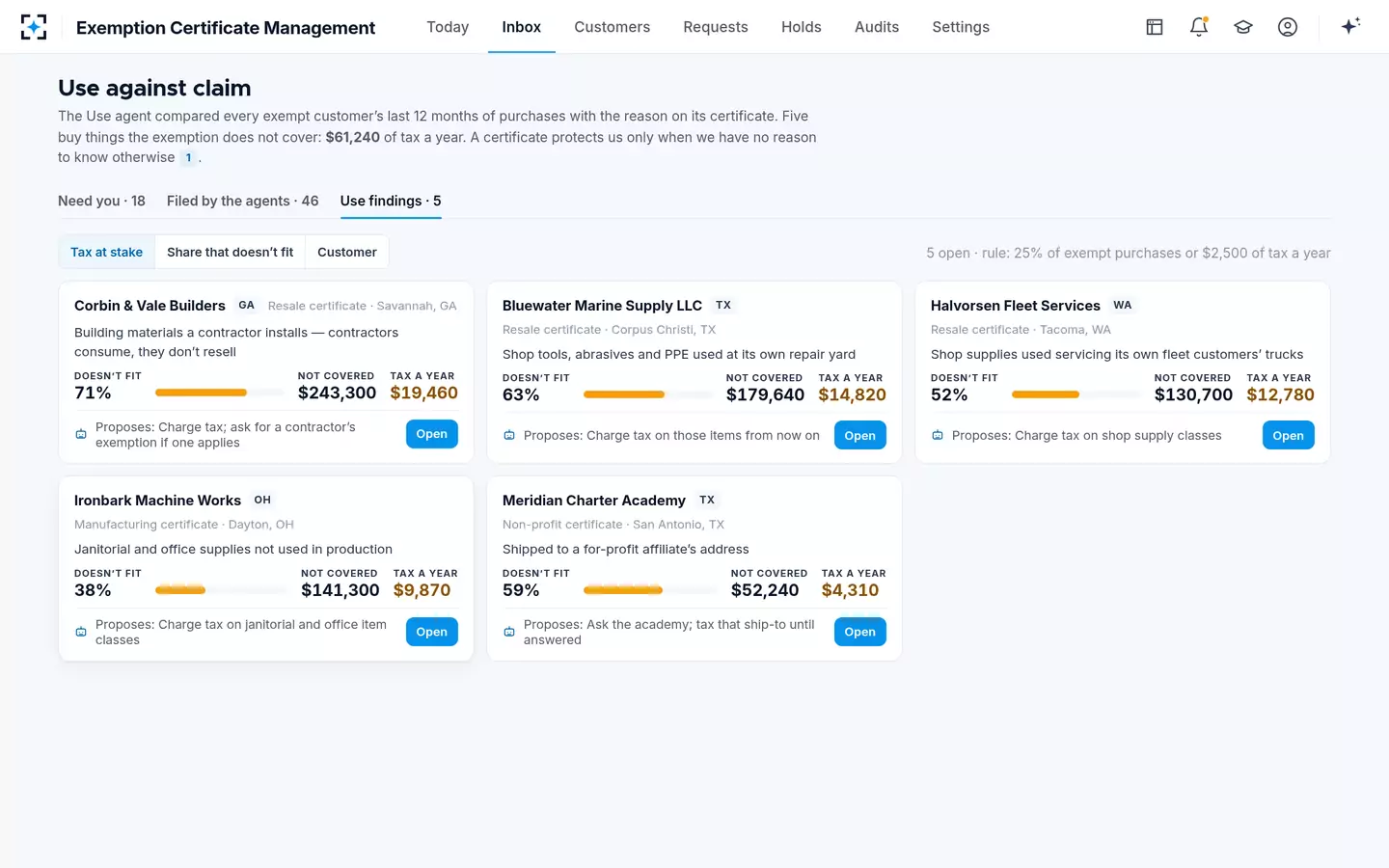
Task: Open the graduation cap learning icon
Action: tap(1243, 27)
